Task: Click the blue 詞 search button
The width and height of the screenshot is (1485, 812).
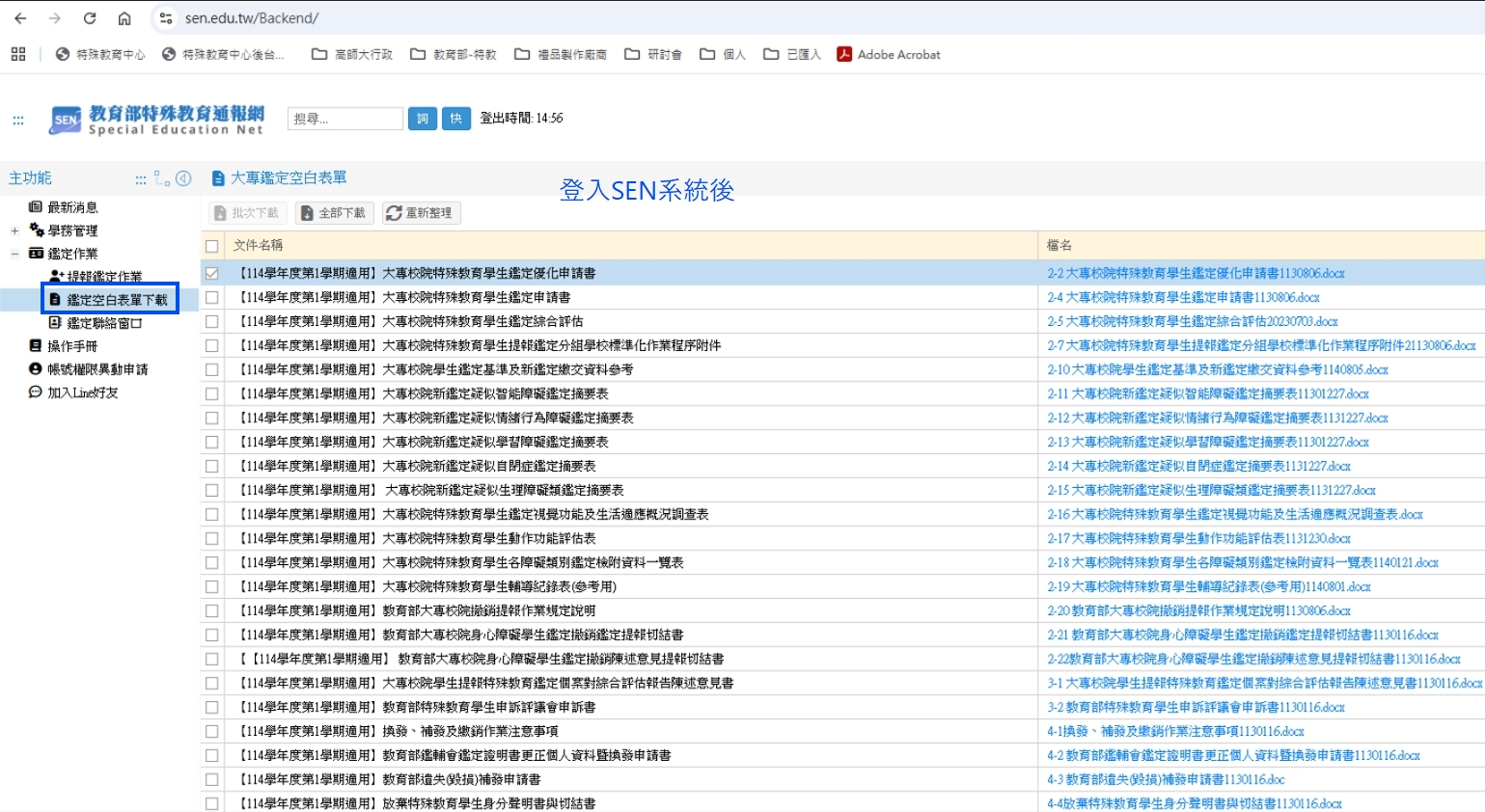Action: 422,119
